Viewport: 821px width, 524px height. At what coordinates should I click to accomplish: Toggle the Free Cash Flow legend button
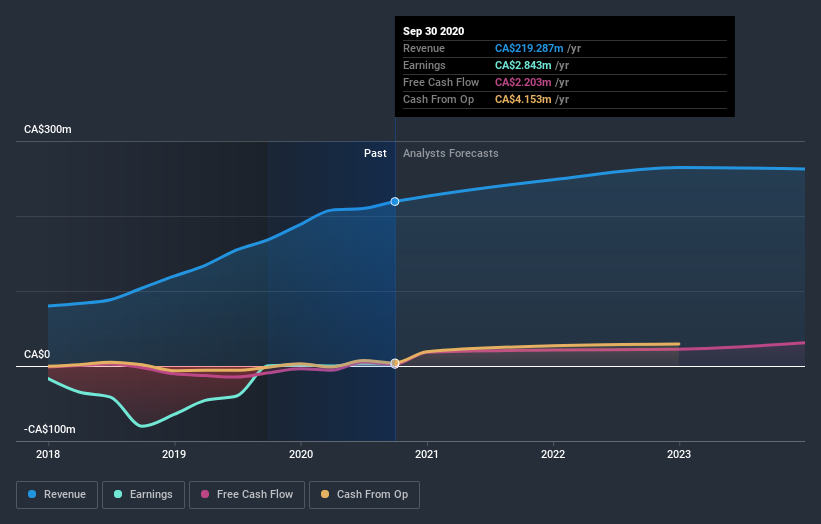(x=247, y=495)
